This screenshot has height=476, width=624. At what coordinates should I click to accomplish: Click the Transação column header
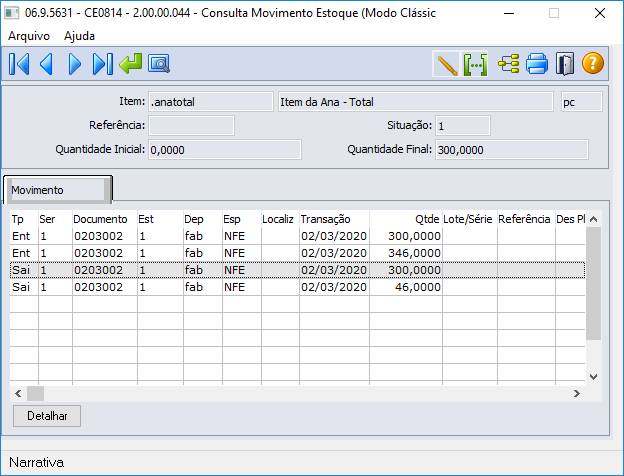tap(334, 219)
